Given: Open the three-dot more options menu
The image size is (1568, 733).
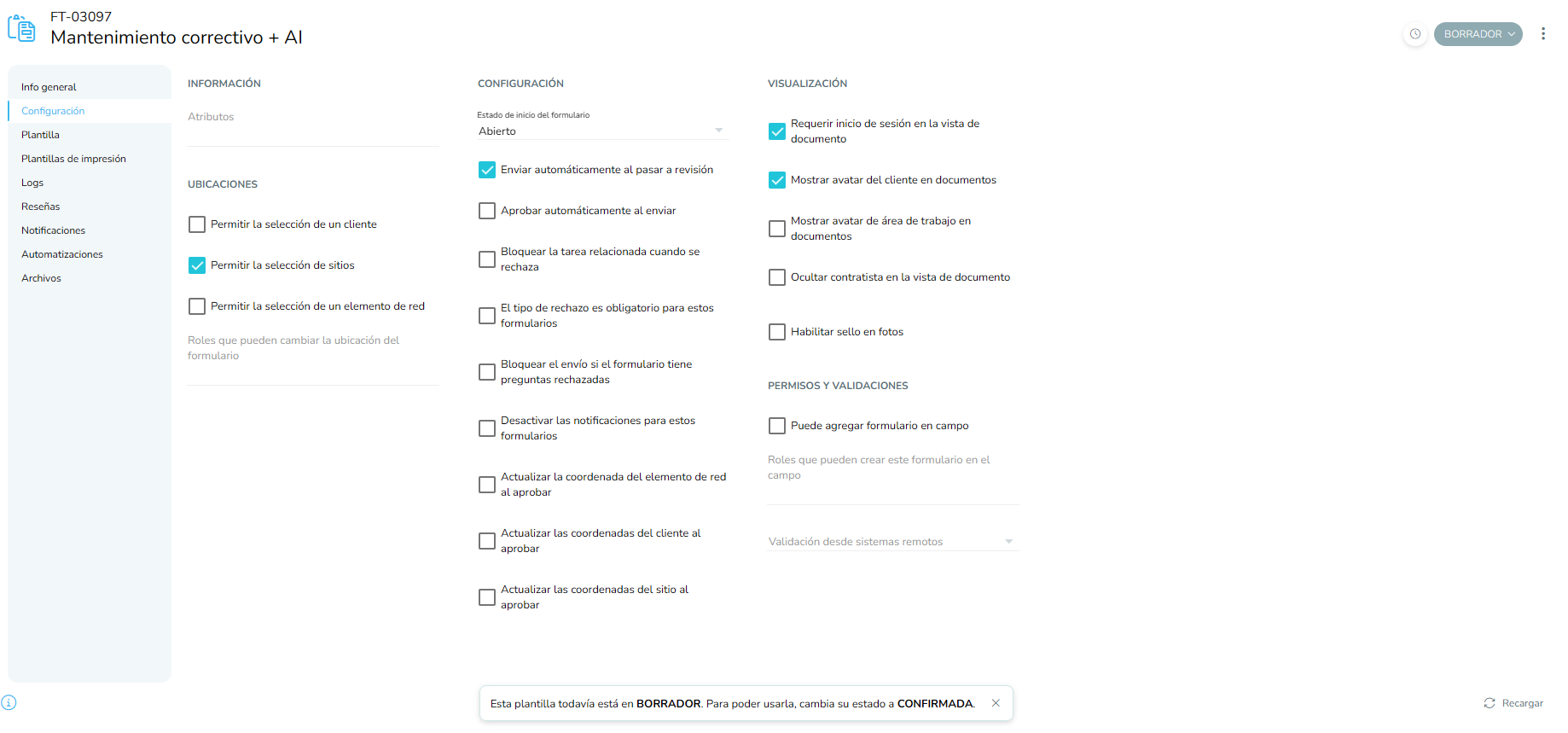Looking at the screenshot, I should point(1543,34).
